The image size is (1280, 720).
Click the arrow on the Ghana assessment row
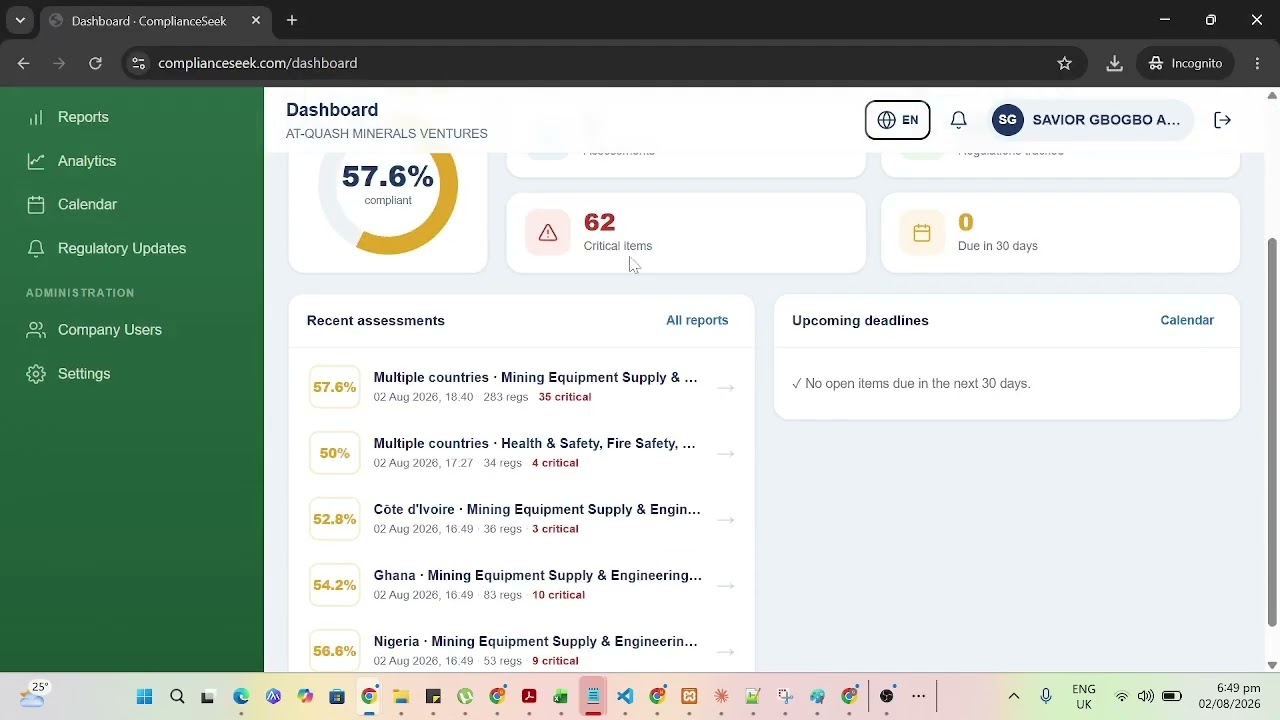(x=726, y=585)
